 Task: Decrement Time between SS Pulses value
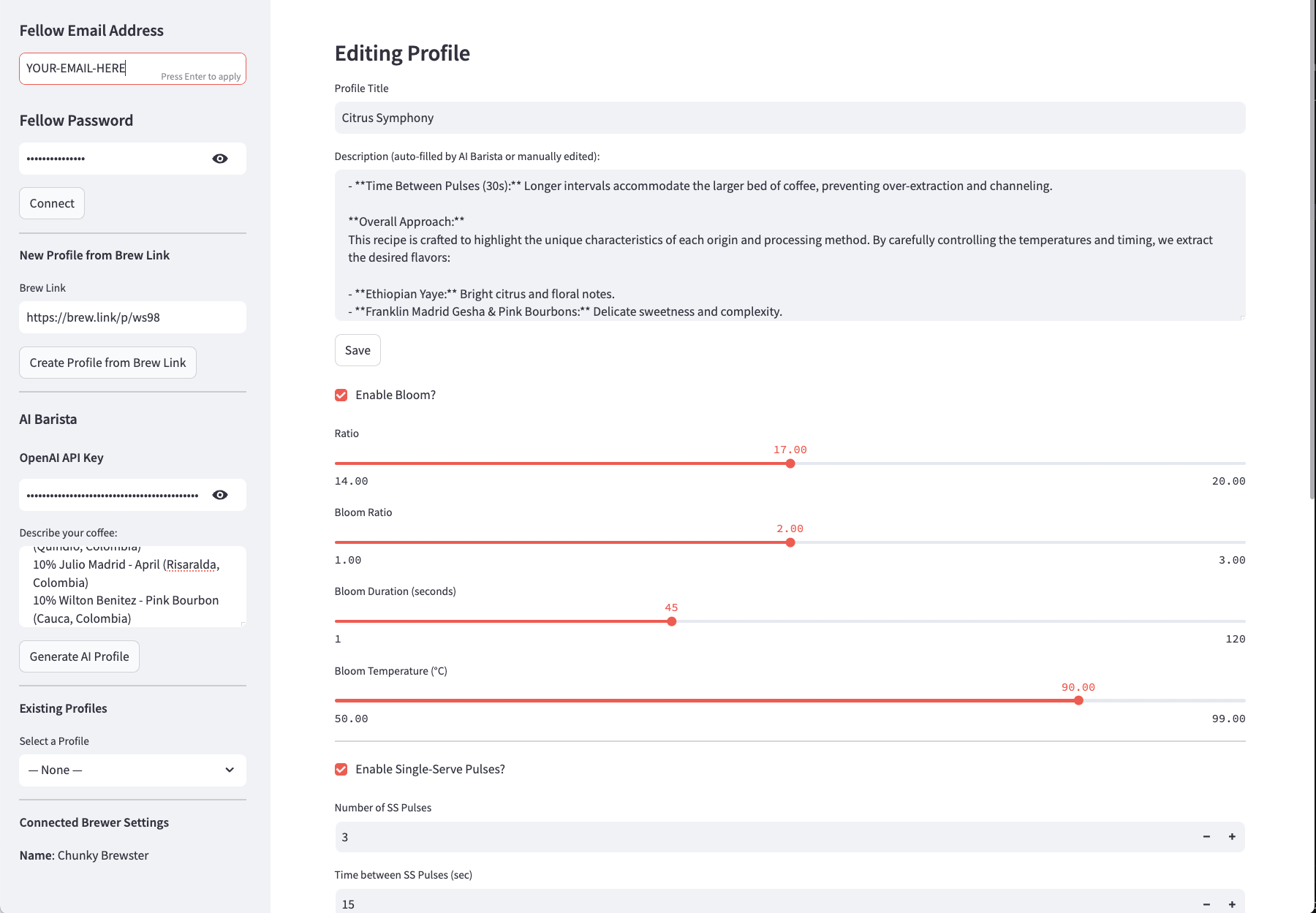pyautogui.click(x=1206, y=904)
